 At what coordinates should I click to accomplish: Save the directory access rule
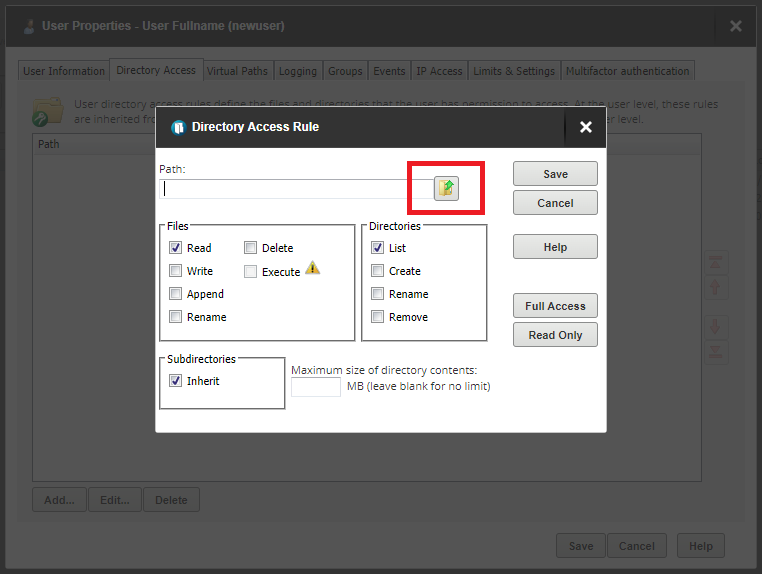click(555, 174)
